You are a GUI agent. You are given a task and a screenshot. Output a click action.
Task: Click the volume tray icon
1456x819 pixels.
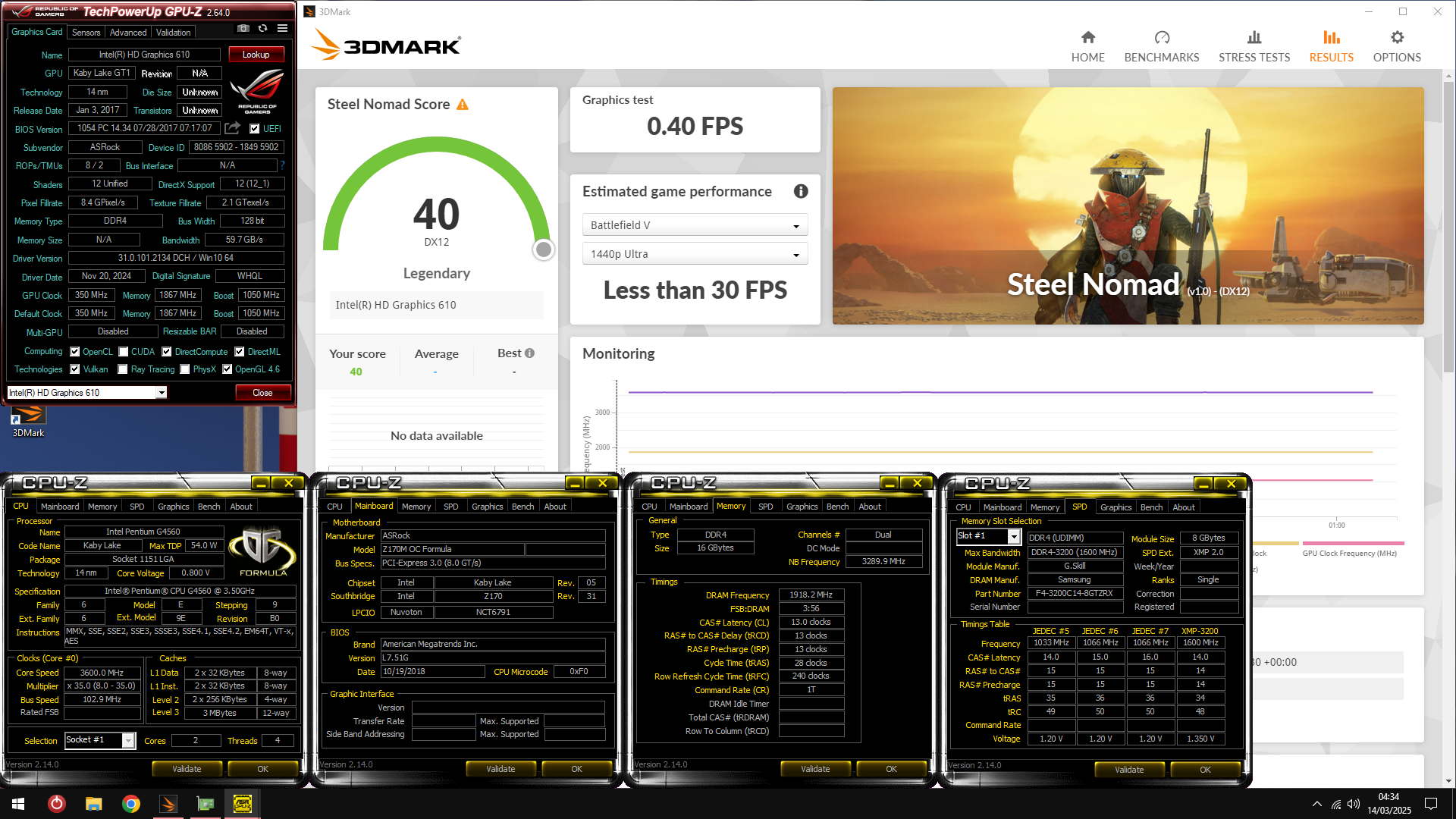pyautogui.click(x=1354, y=804)
